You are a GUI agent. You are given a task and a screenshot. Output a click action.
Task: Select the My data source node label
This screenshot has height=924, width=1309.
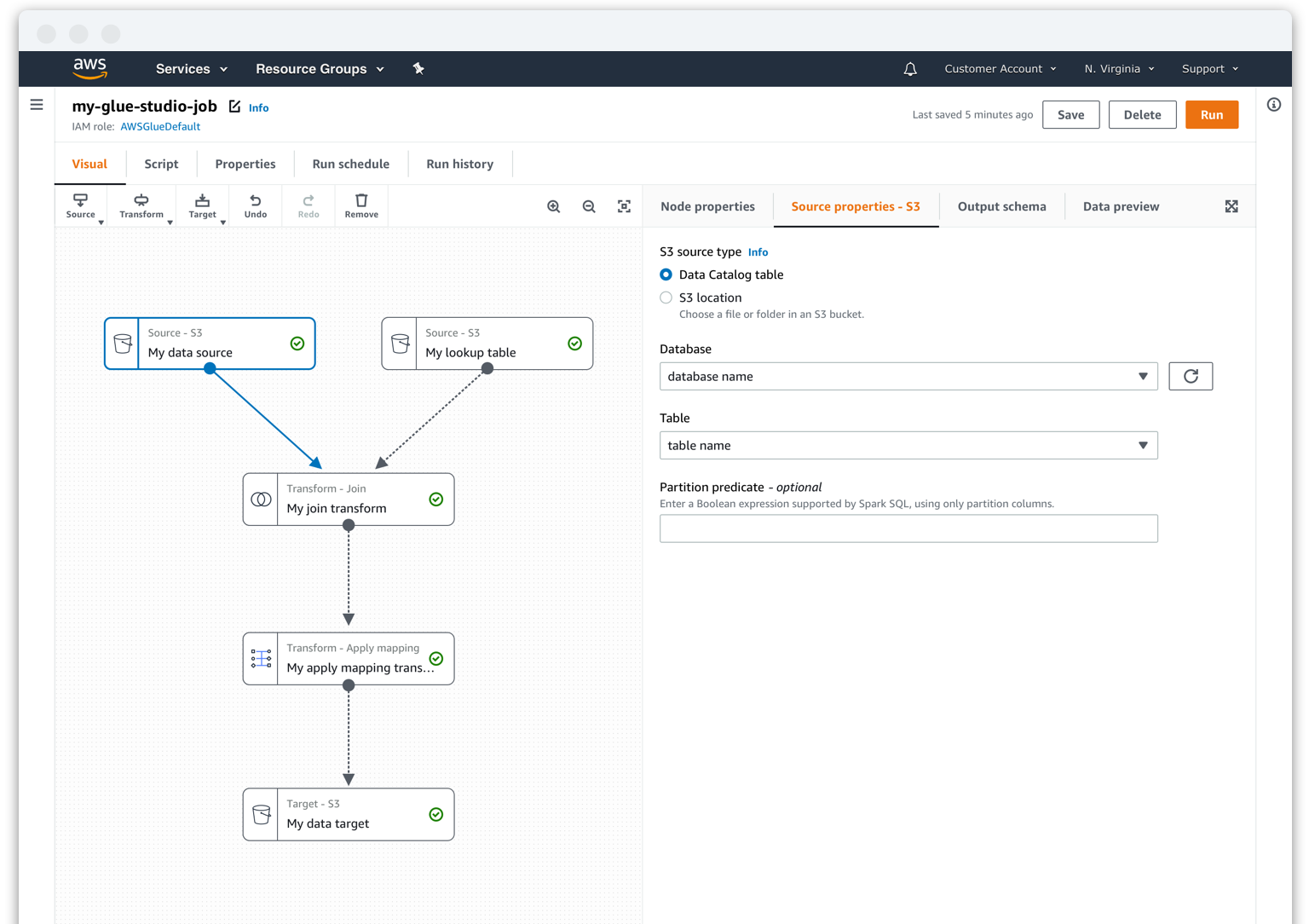190,353
